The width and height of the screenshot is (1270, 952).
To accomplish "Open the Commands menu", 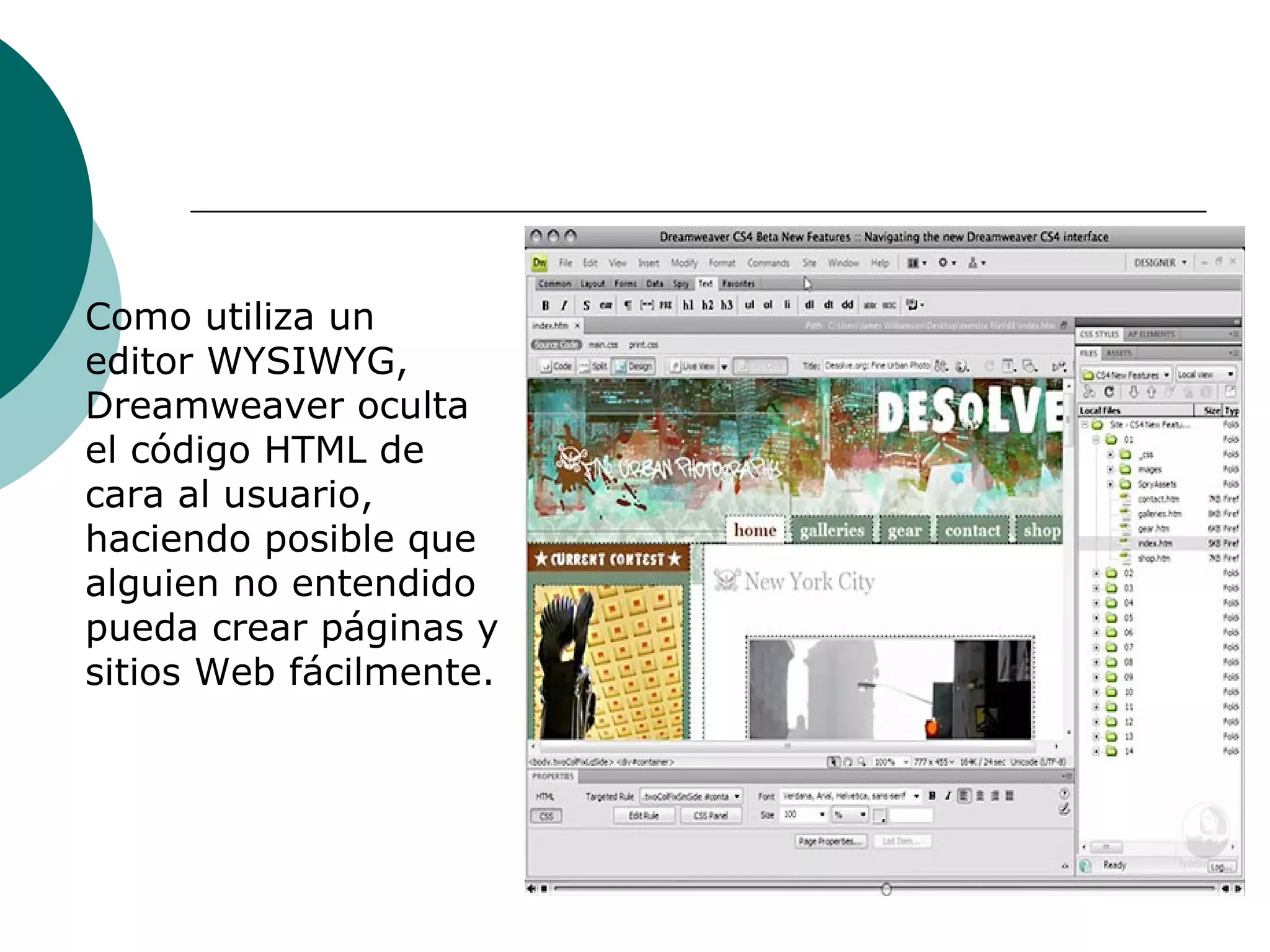I will tap(768, 263).
